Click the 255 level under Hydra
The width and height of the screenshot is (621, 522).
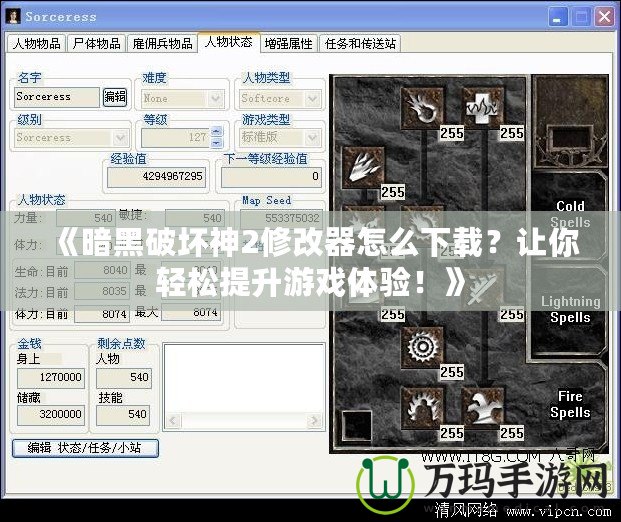(512, 433)
